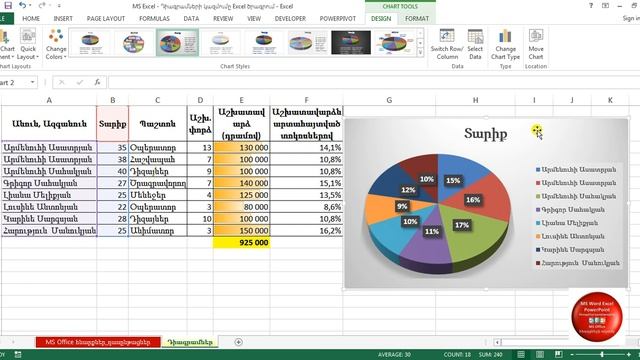
Task: Open the FORMULAS tab
Action: pyautogui.click(x=154, y=19)
